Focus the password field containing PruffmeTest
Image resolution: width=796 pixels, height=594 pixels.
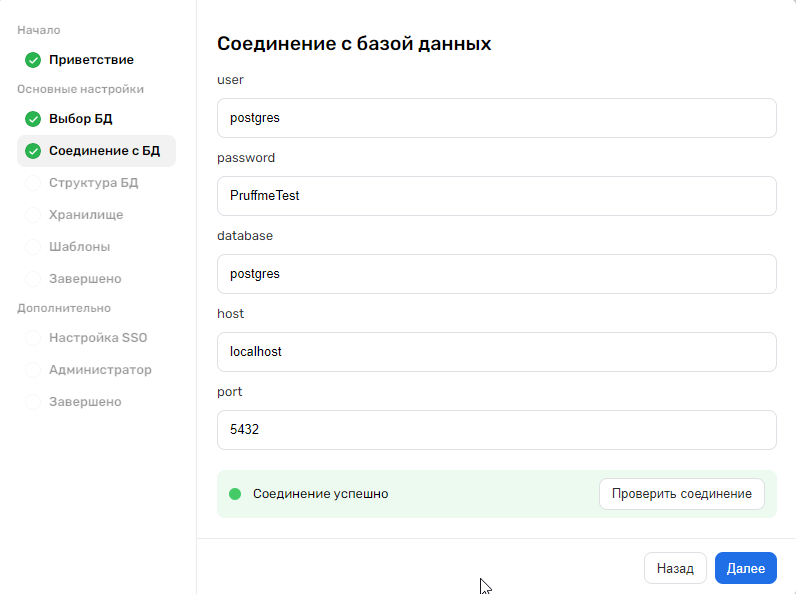pos(497,196)
